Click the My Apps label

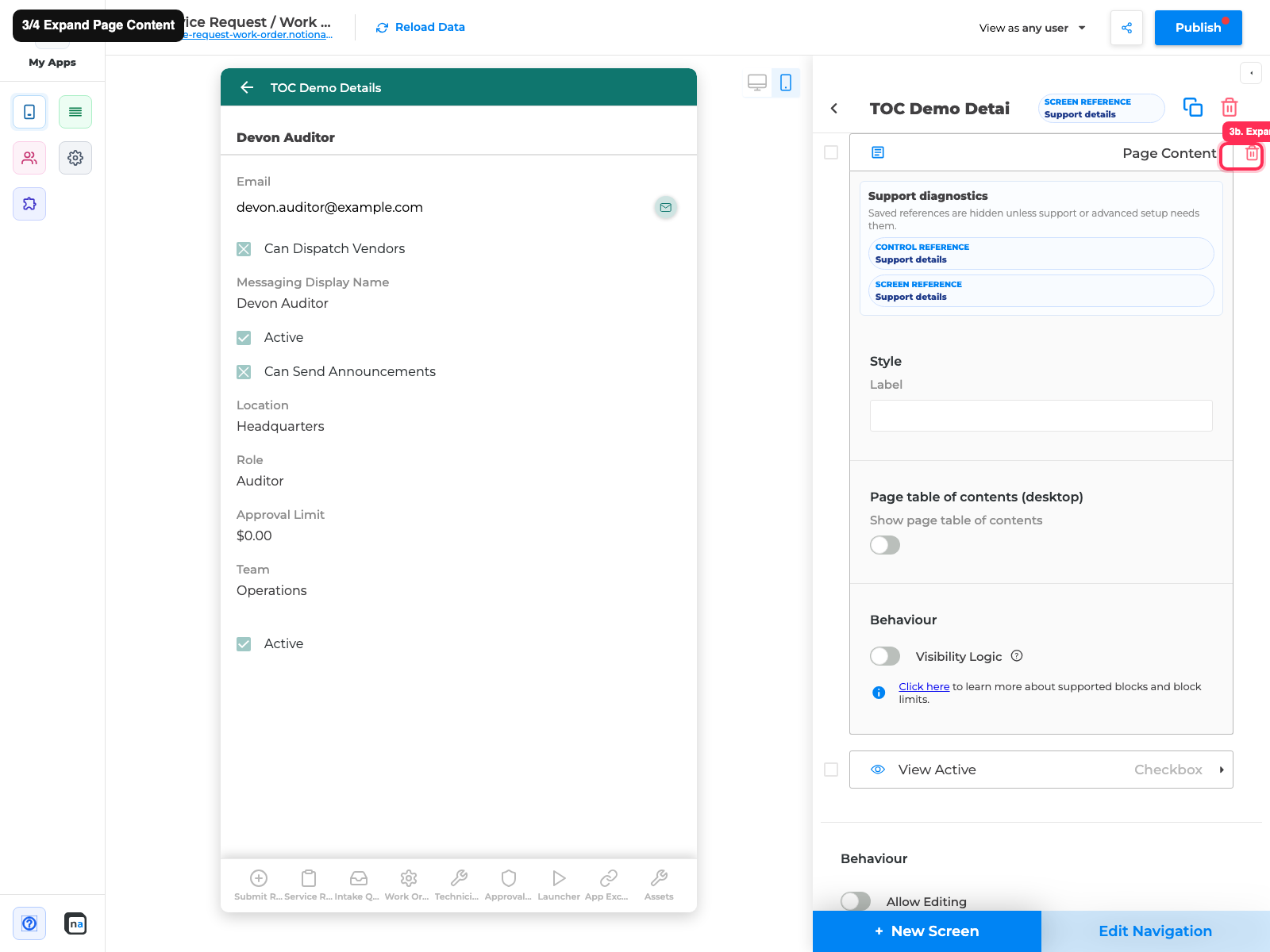pyautogui.click(x=52, y=62)
